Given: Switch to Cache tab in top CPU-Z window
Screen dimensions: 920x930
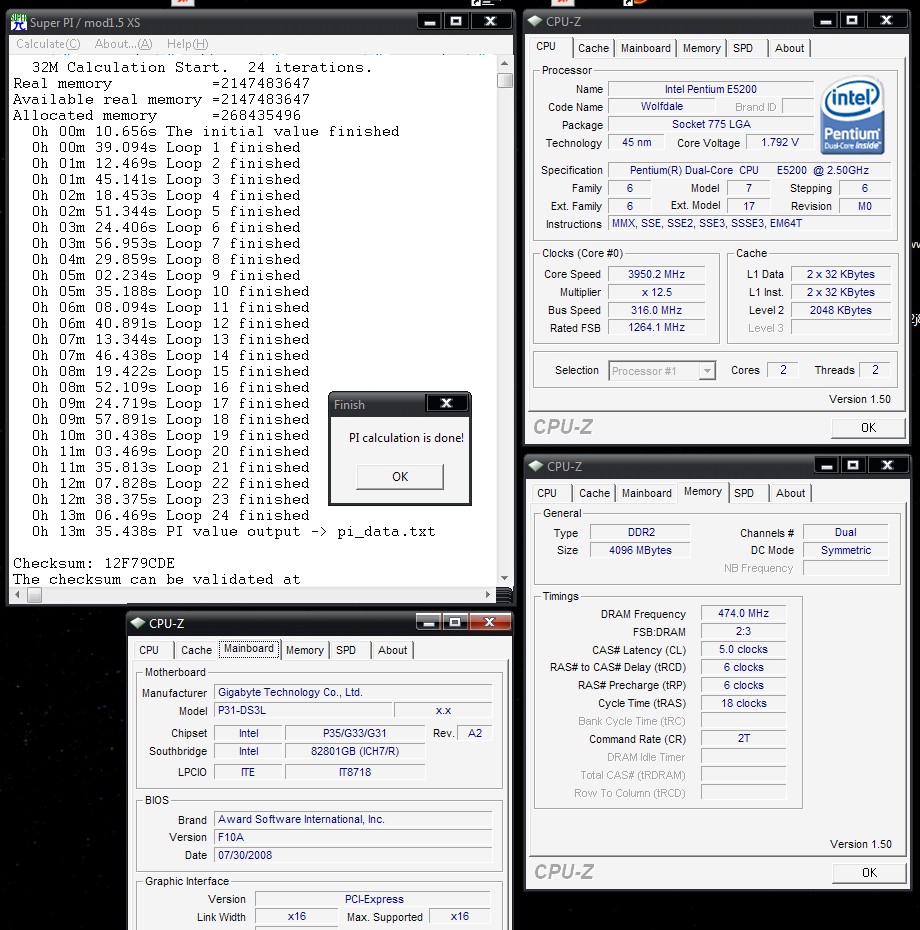Looking at the screenshot, I should 593,48.
